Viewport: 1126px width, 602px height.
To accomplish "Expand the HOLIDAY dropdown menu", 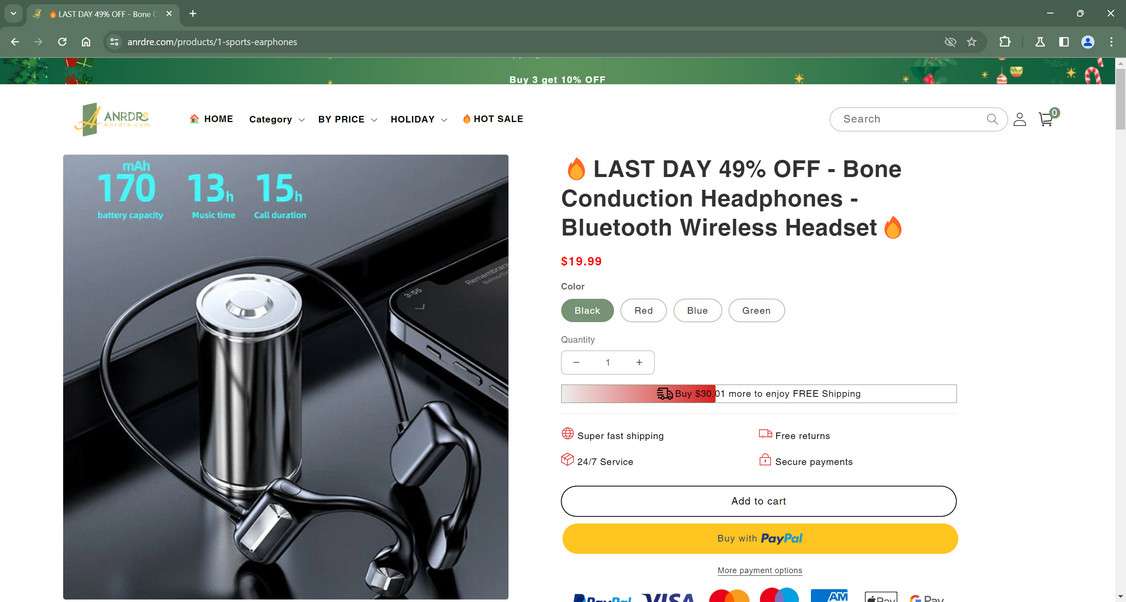I will tap(419, 119).
